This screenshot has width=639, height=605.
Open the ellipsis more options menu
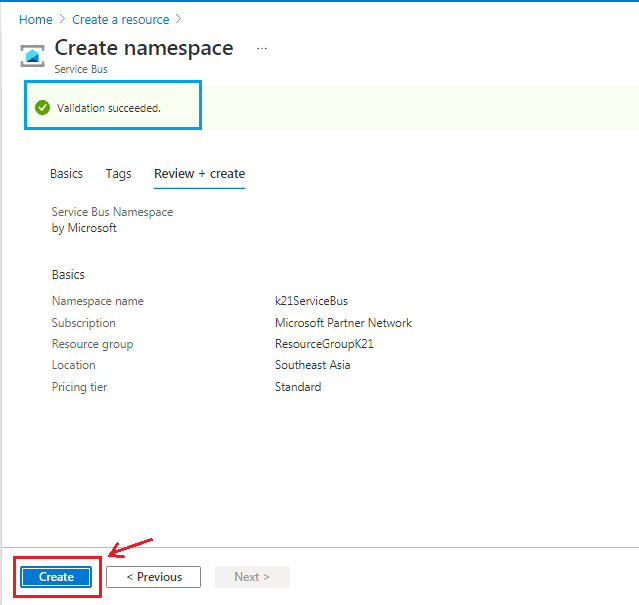tap(262, 48)
